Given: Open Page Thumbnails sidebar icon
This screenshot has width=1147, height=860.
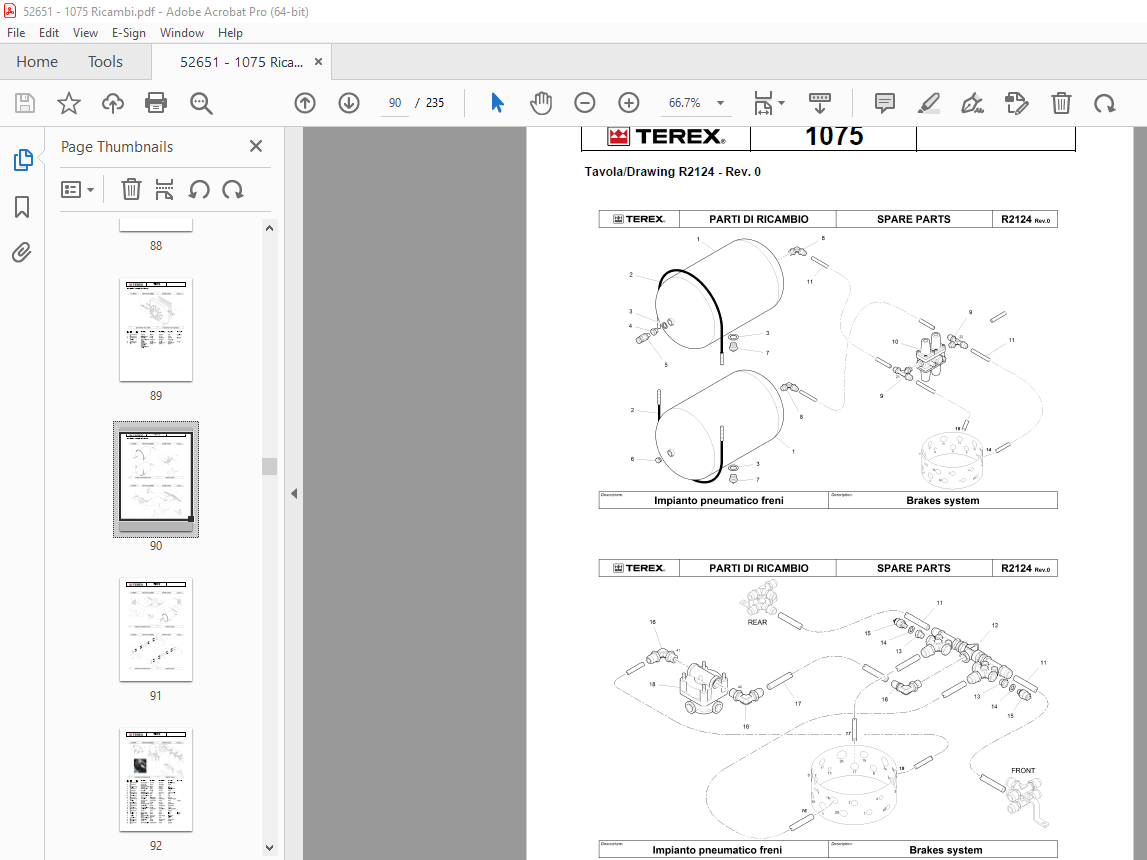Looking at the screenshot, I should [23, 159].
